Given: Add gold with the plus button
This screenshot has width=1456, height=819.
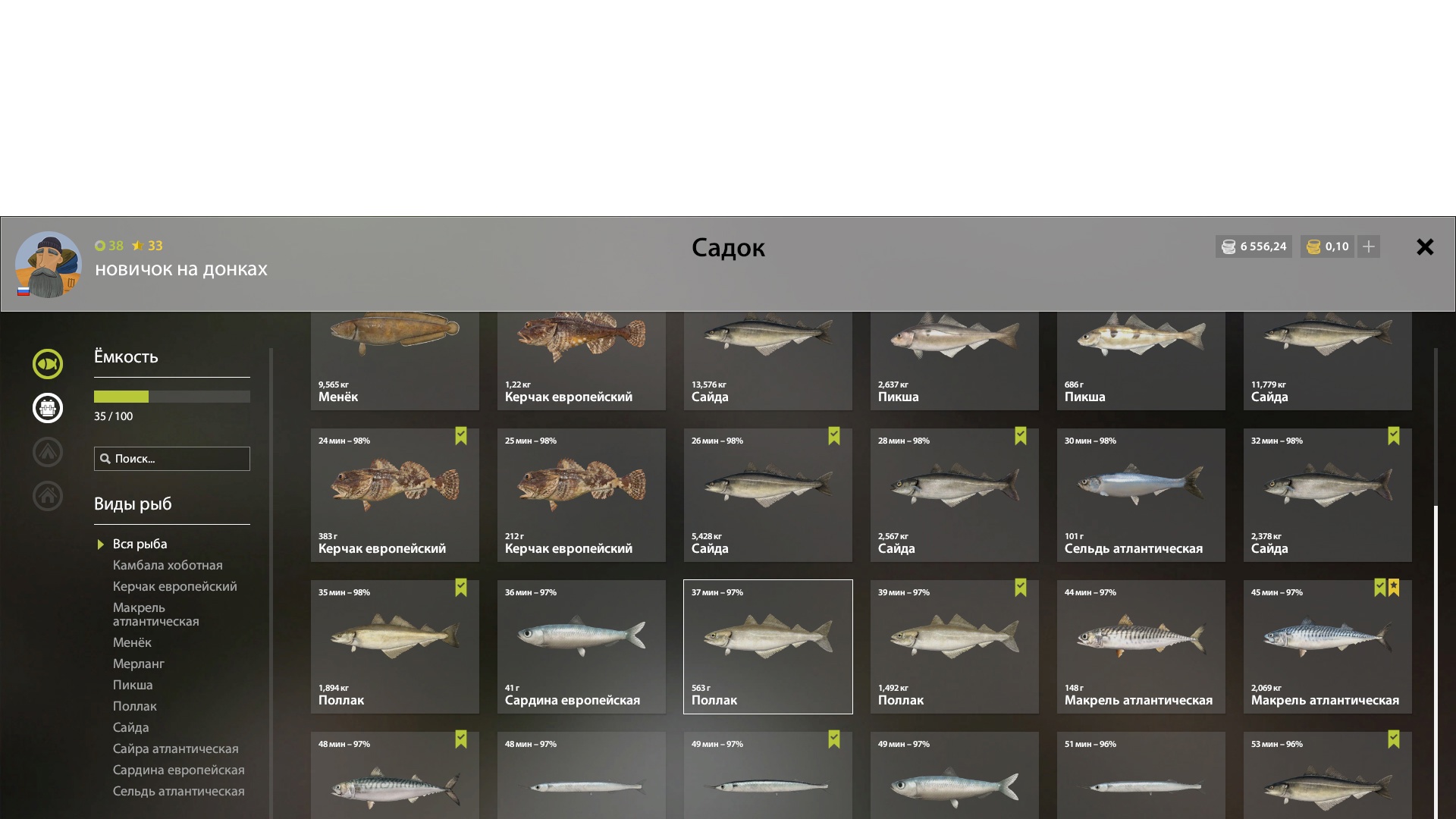Looking at the screenshot, I should point(1369,246).
